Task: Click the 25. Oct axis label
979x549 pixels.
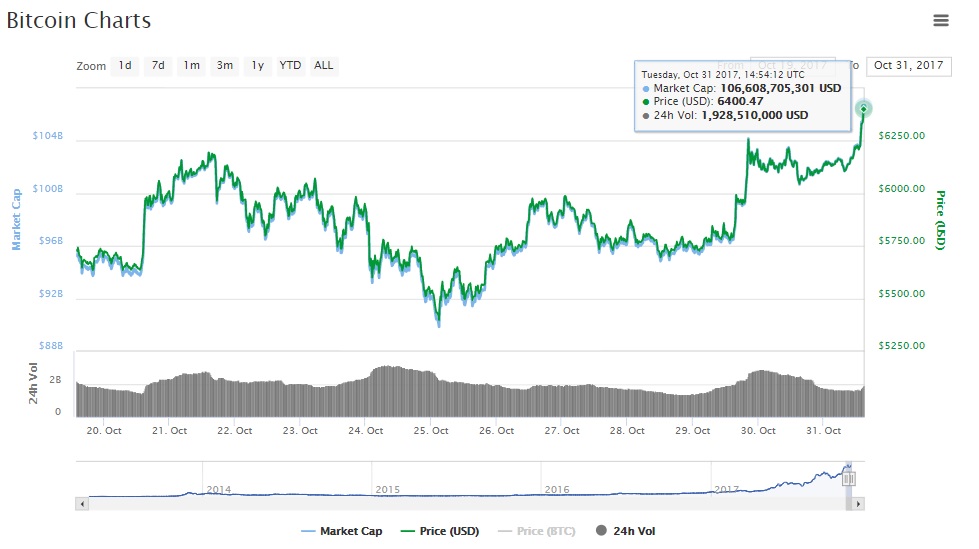Action: tap(431, 430)
